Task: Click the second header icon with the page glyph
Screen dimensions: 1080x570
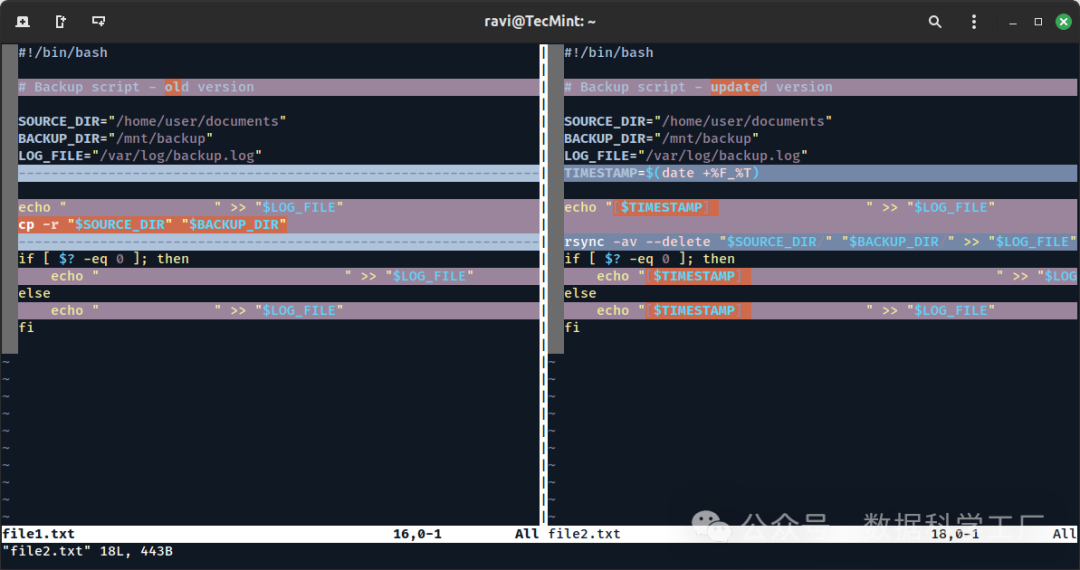Action: 60,21
